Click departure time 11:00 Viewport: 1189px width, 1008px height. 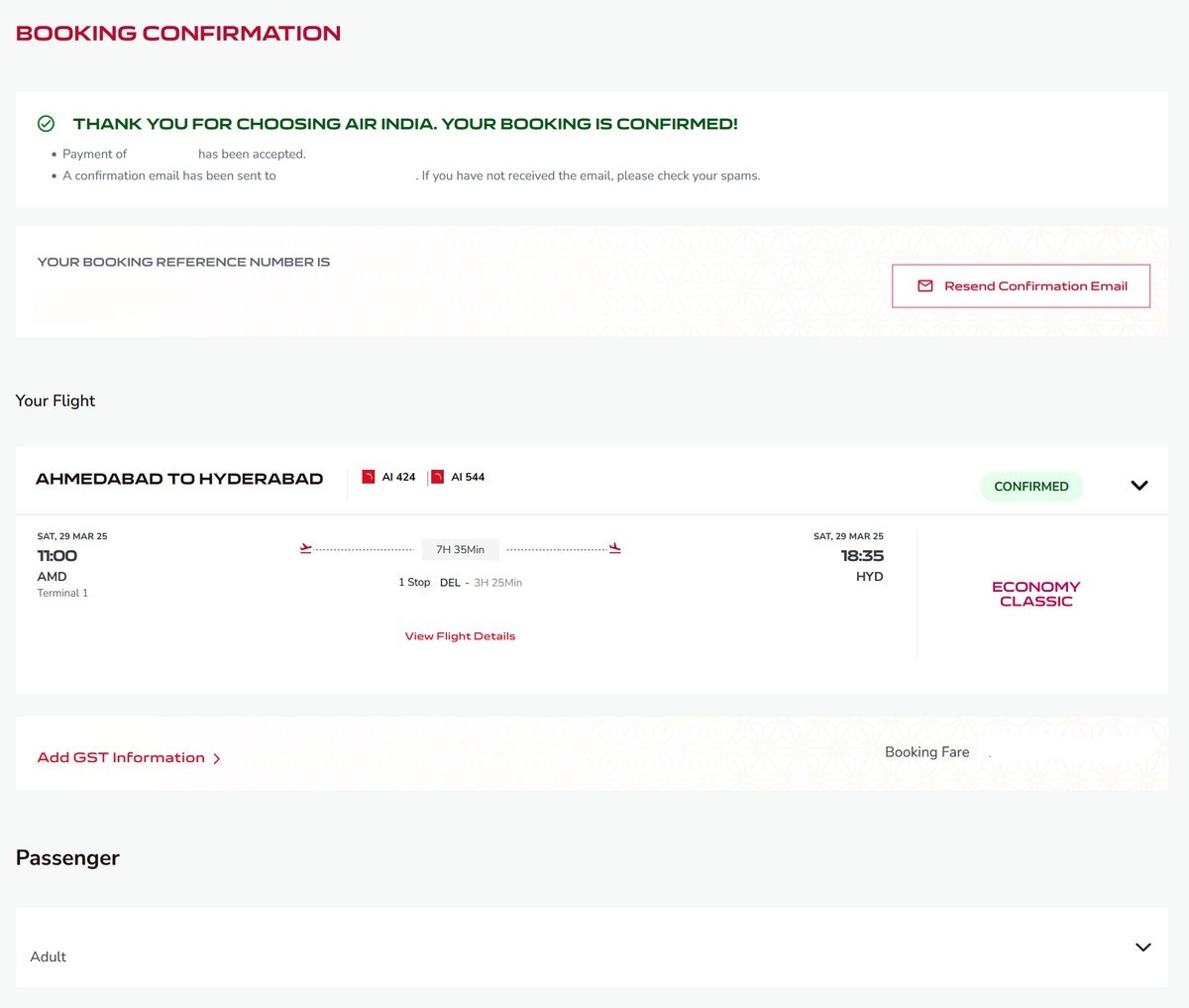(x=57, y=556)
